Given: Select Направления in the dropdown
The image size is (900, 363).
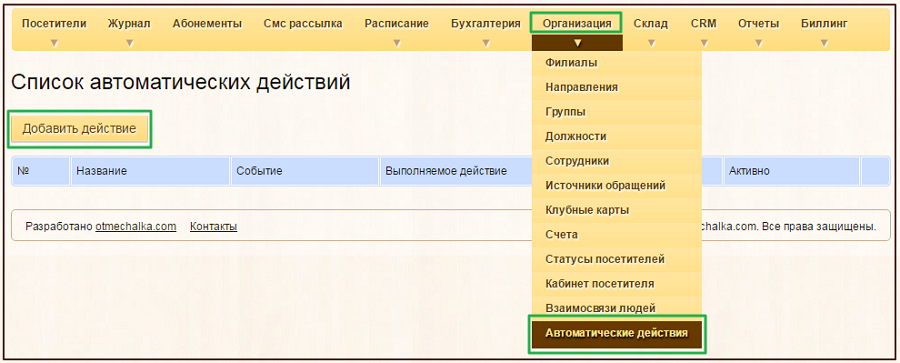Looking at the screenshot, I should [x=617, y=87].
